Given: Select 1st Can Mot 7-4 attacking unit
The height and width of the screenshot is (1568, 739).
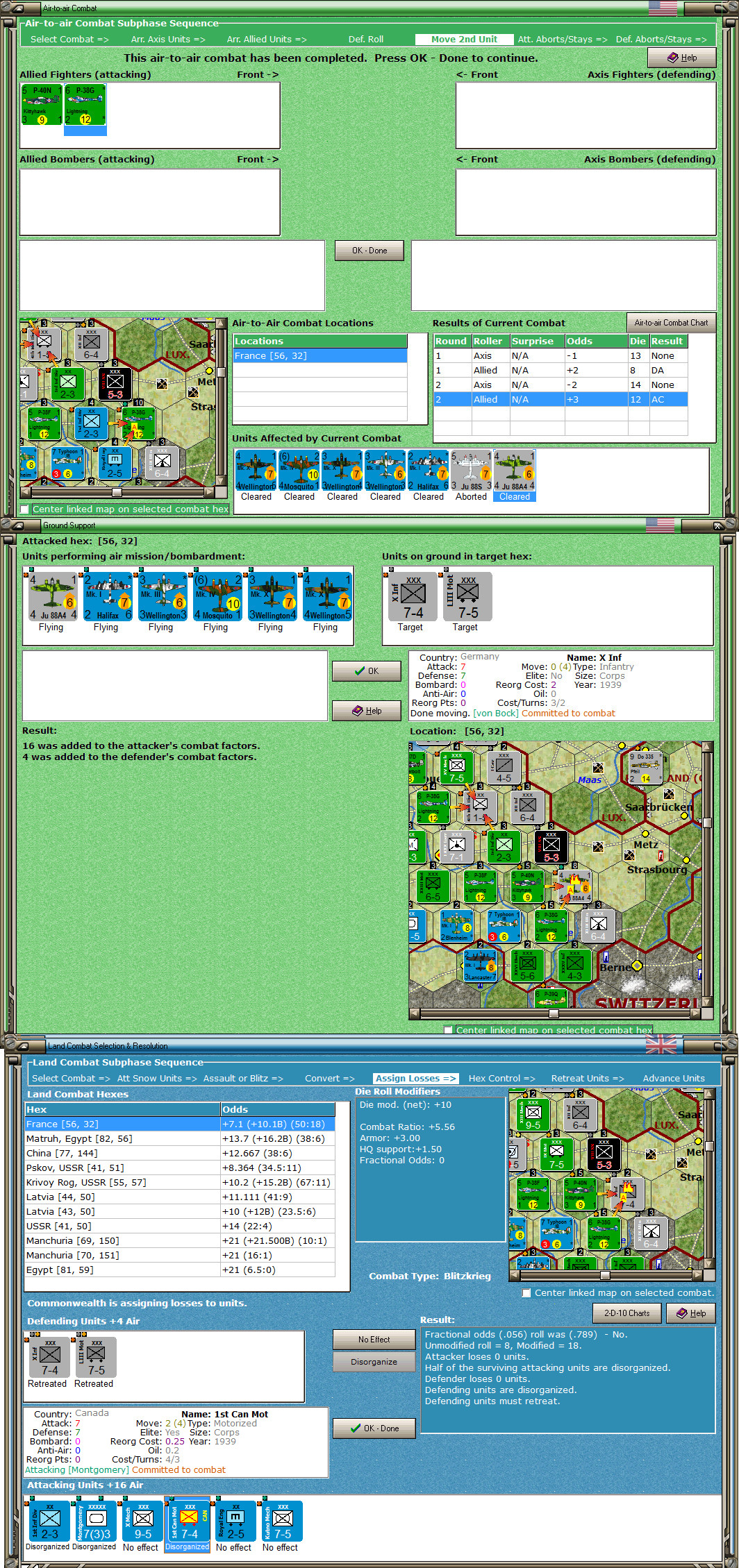Looking at the screenshot, I should (x=189, y=1521).
